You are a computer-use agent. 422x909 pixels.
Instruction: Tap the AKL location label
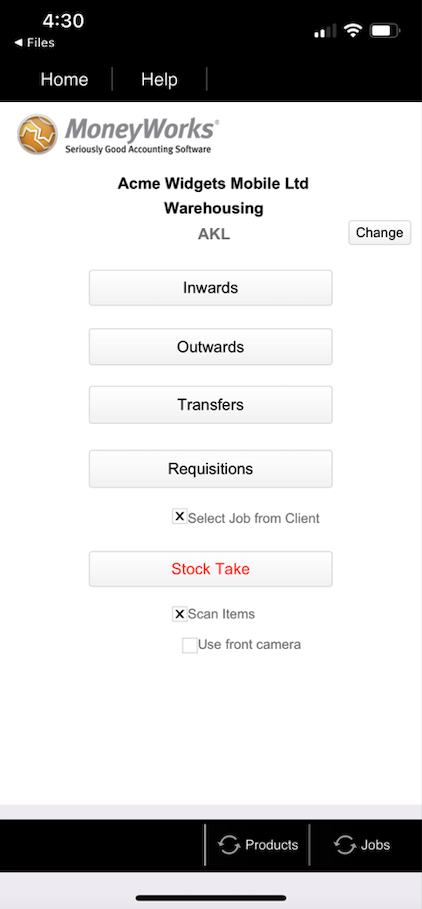[x=214, y=234]
